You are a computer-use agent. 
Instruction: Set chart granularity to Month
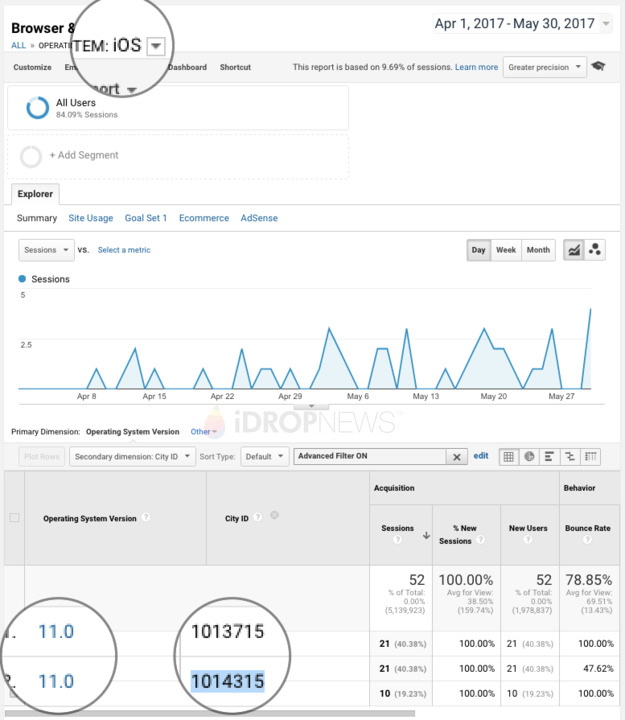click(x=538, y=250)
